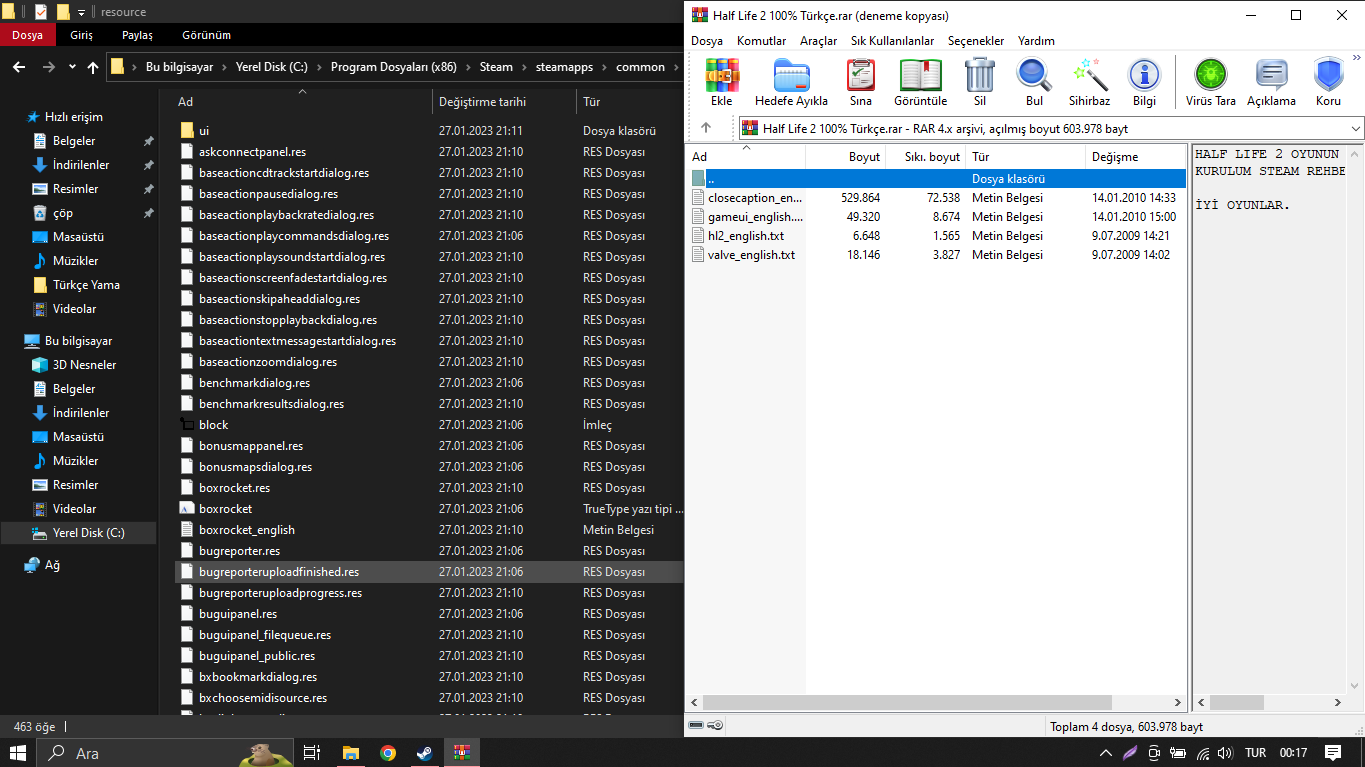Open Google Chrome from the taskbar
The image size is (1365, 767).
(x=388, y=753)
